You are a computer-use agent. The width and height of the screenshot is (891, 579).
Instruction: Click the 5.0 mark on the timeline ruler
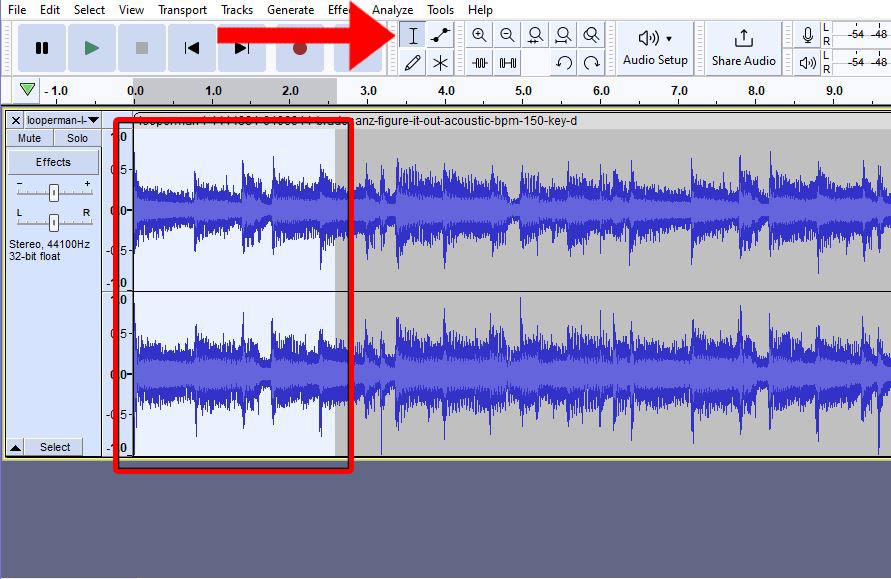pos(523,91)
